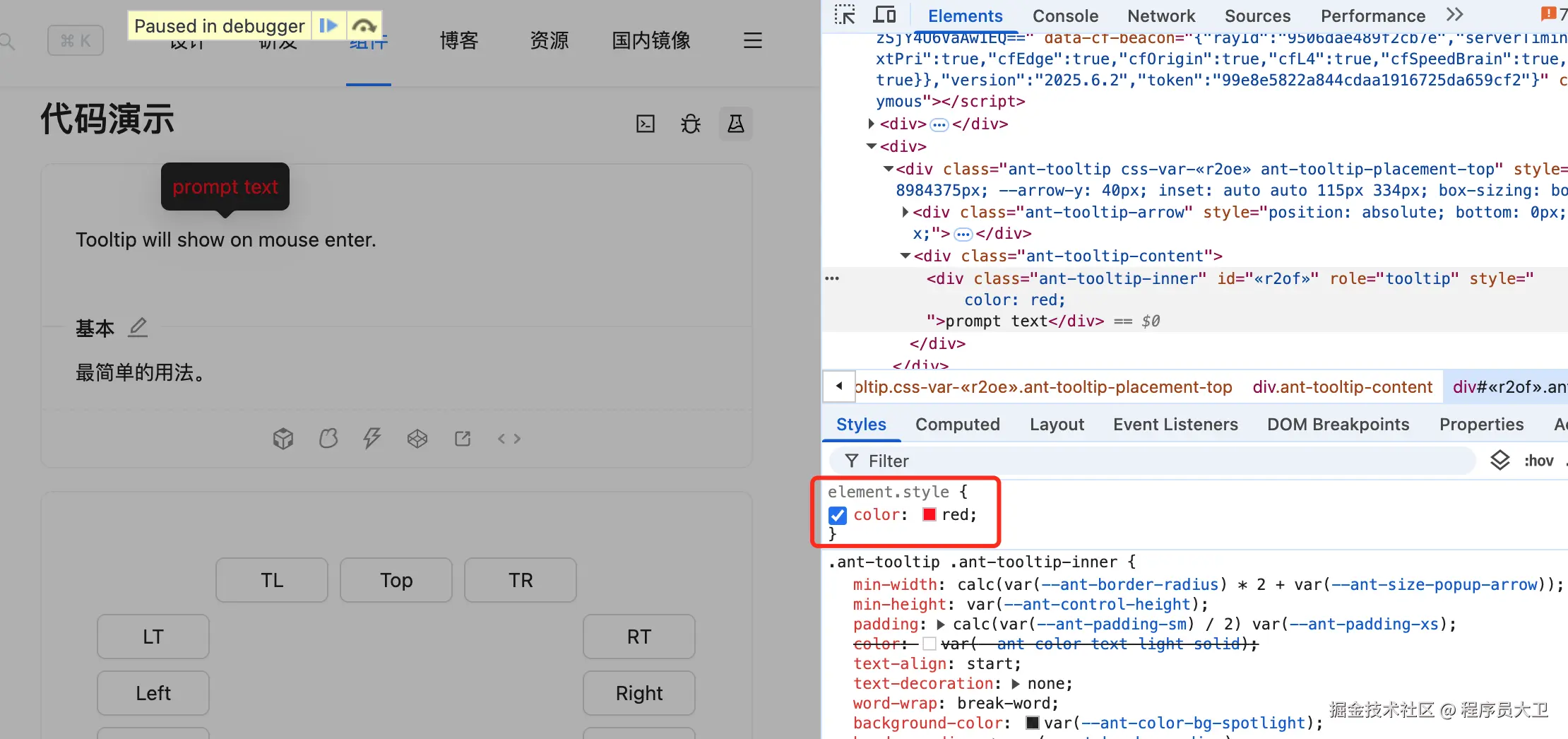Open demo in CodeSandbox cube icon

click(x=283, y=439)
